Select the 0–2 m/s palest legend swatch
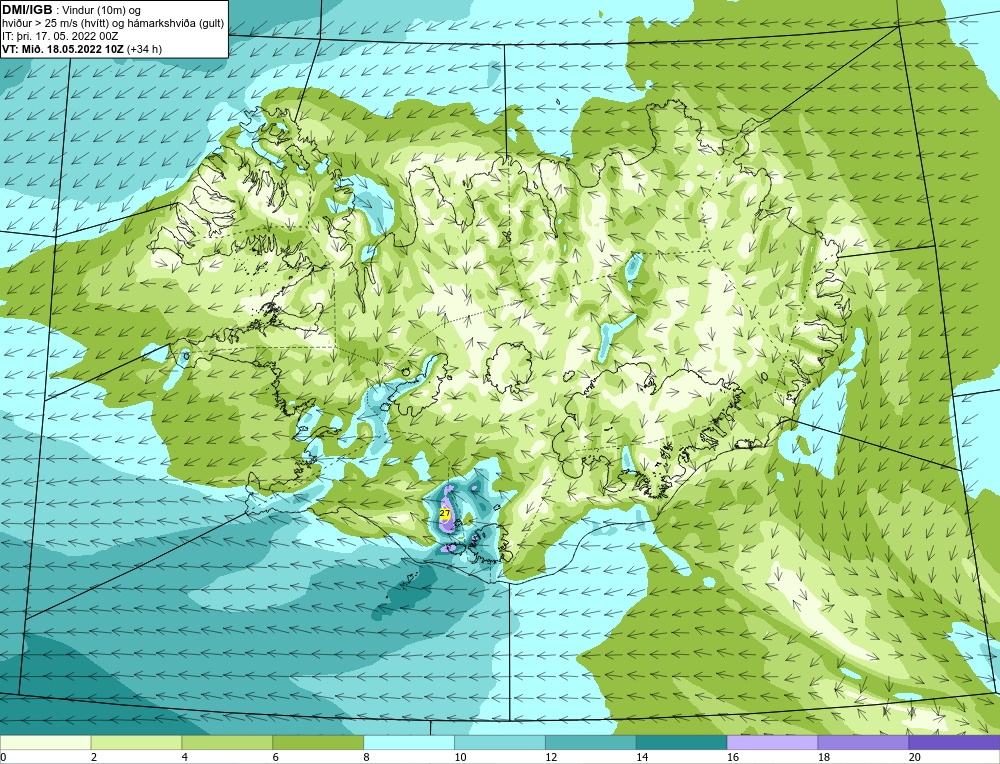1000x764 pixels. (46, 742)
